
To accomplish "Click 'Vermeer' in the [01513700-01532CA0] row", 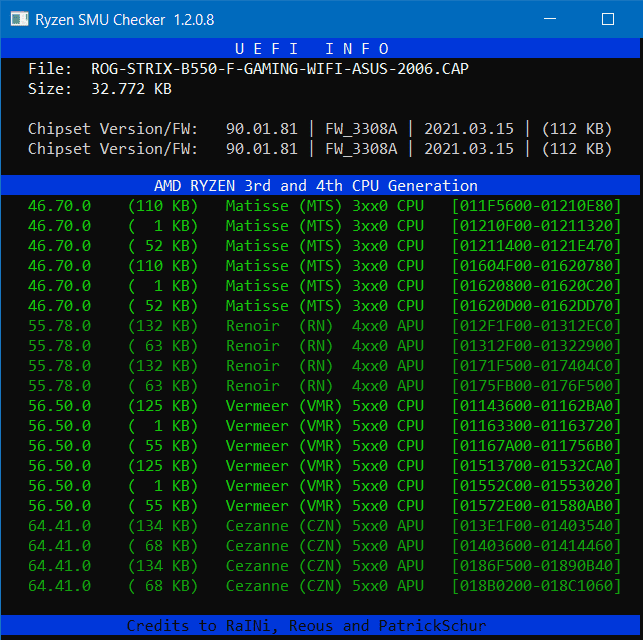I will [x=257, y=466].
